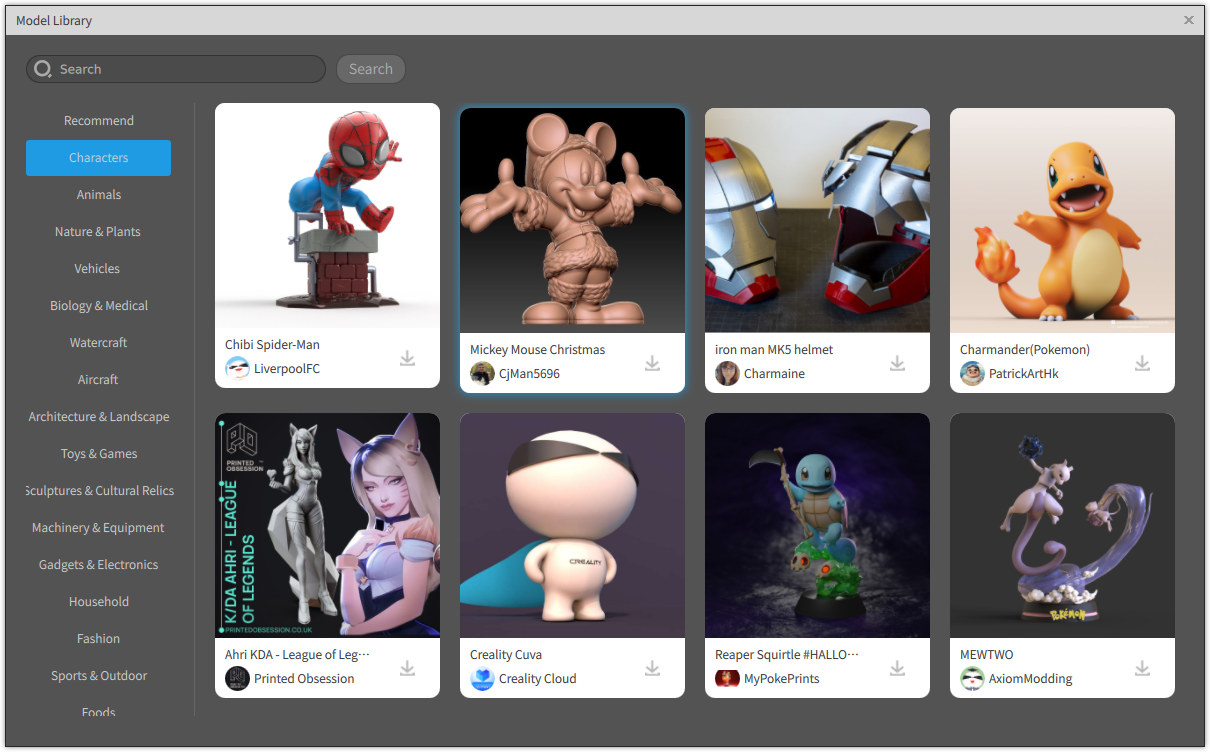Open the MEWTWO thumbnail image
This screenshot has width=1210, height=752.
[x=1062, y=525]
